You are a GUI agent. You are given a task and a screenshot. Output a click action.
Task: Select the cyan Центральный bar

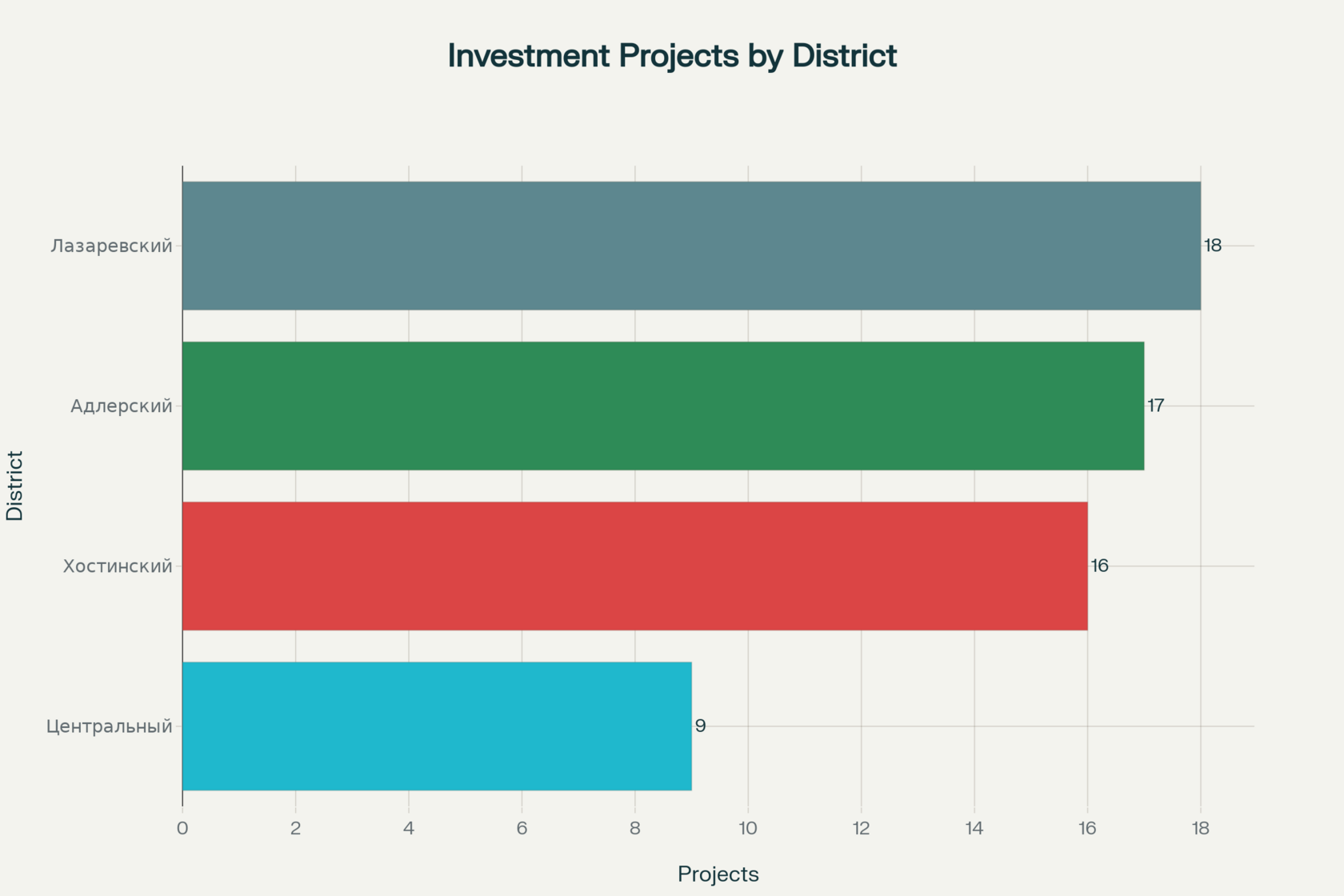(x=437, y=726)
